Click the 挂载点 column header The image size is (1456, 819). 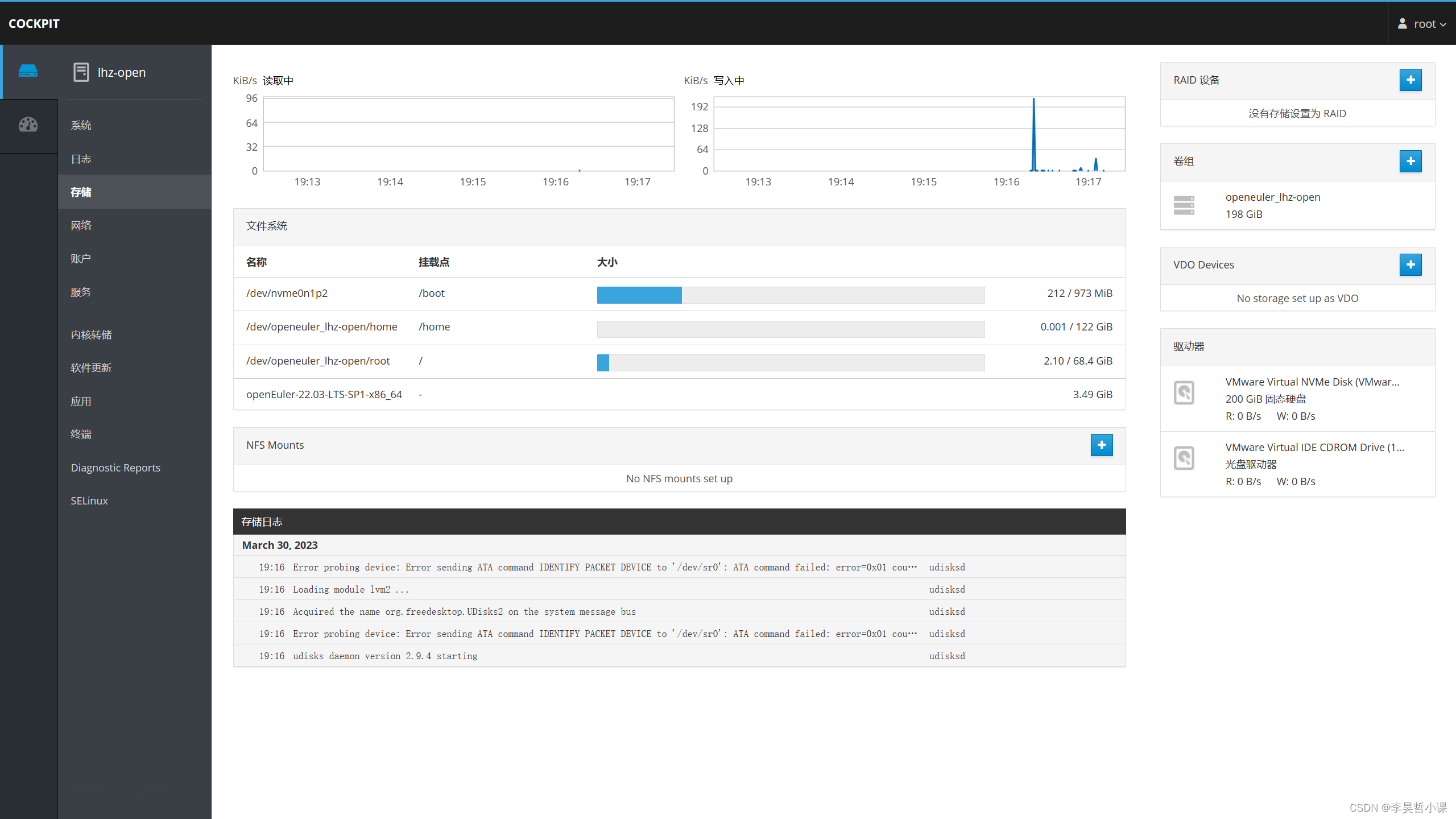[434, 262]
